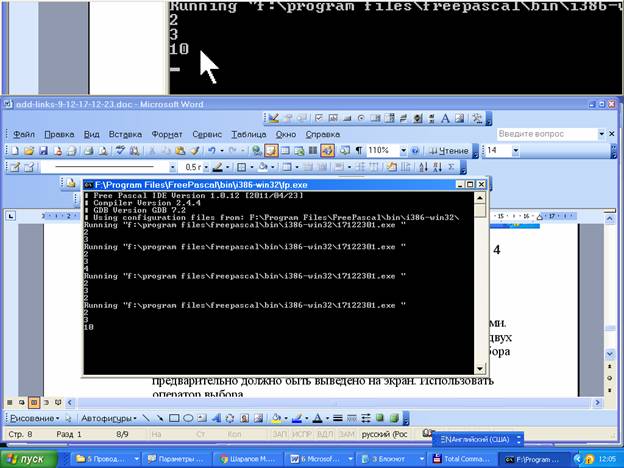Screen dimensions: 624x468
Task: Click the table Eraser icon
Action: click(29, 167)
